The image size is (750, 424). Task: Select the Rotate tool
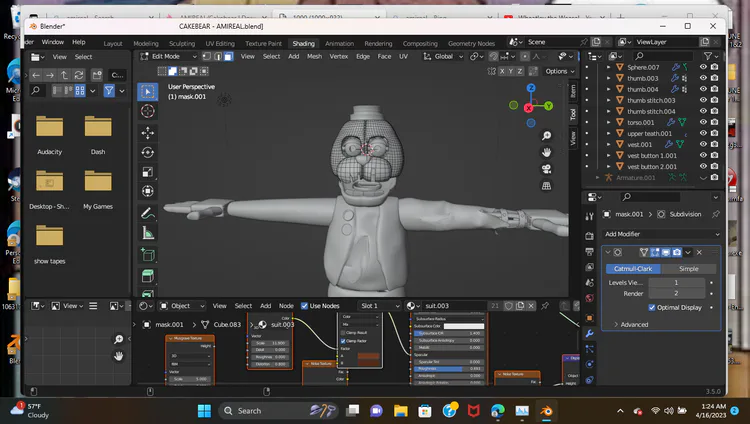pyautogui.click(x=148, y=152)
